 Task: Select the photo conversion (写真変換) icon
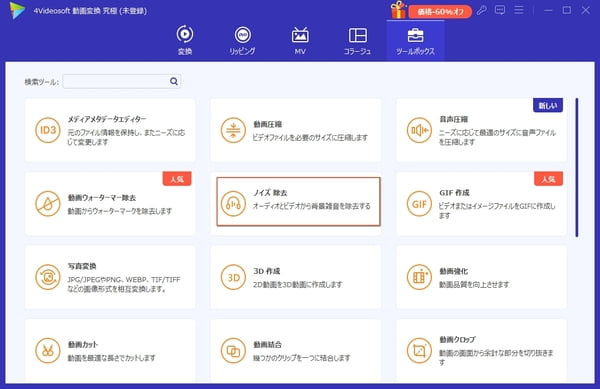pos(48,277)
